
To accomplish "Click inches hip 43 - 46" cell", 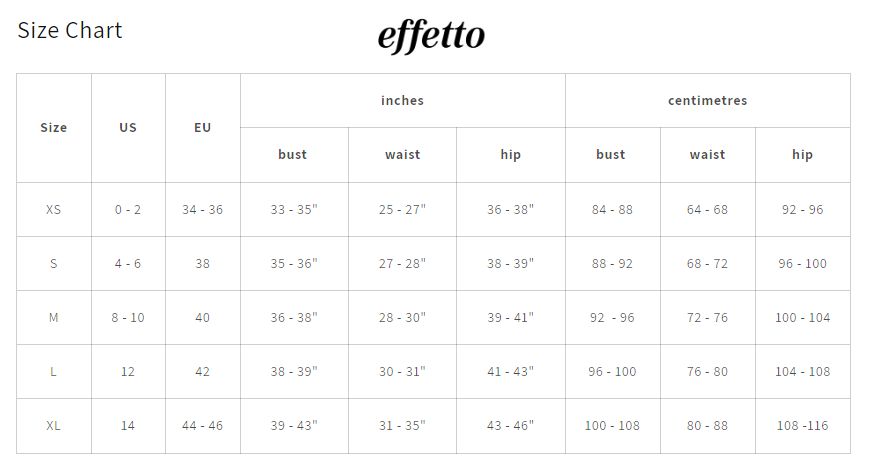I will coord(510,426).
